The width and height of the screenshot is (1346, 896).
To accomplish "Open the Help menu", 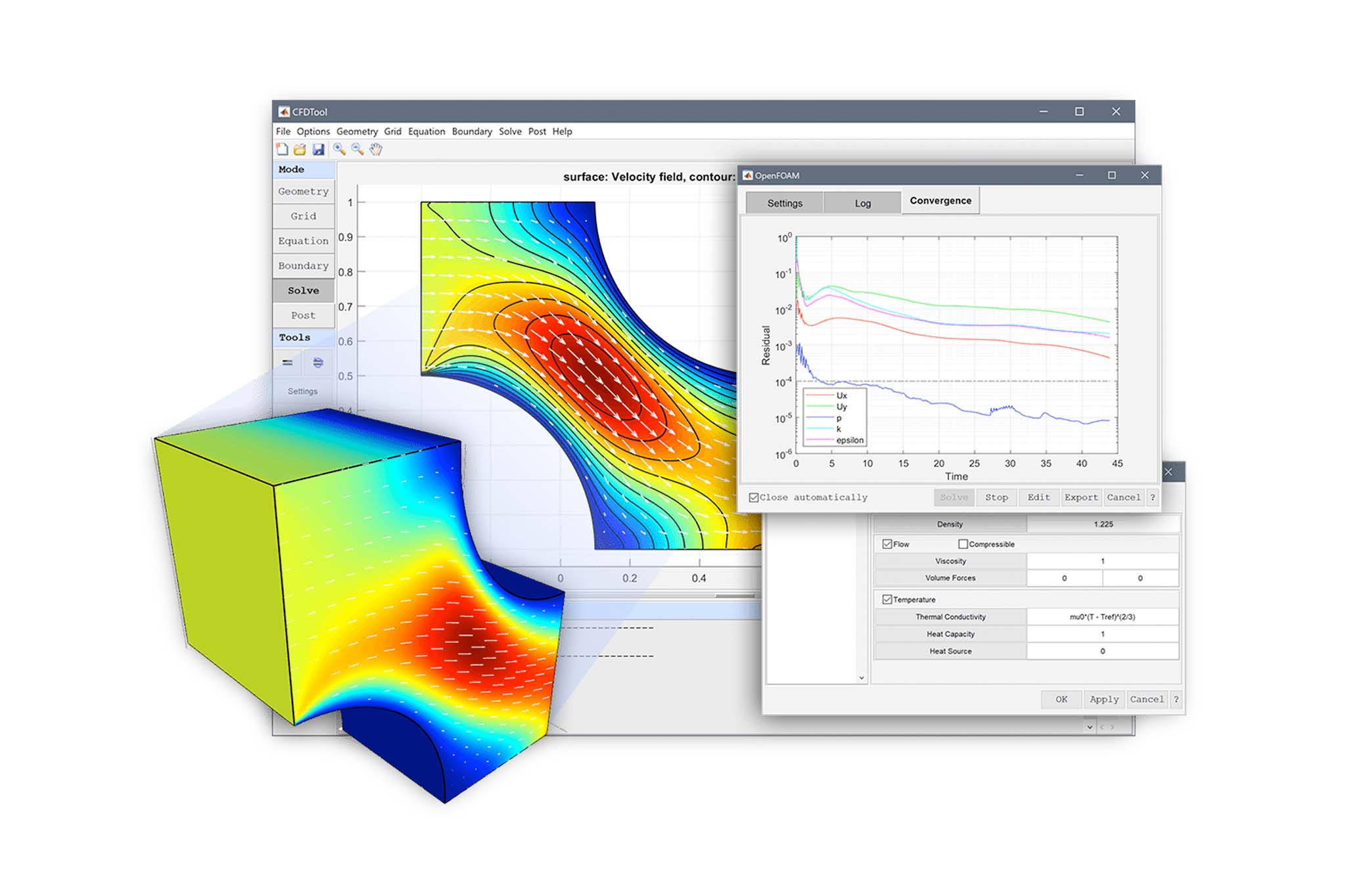I will 562,131.
